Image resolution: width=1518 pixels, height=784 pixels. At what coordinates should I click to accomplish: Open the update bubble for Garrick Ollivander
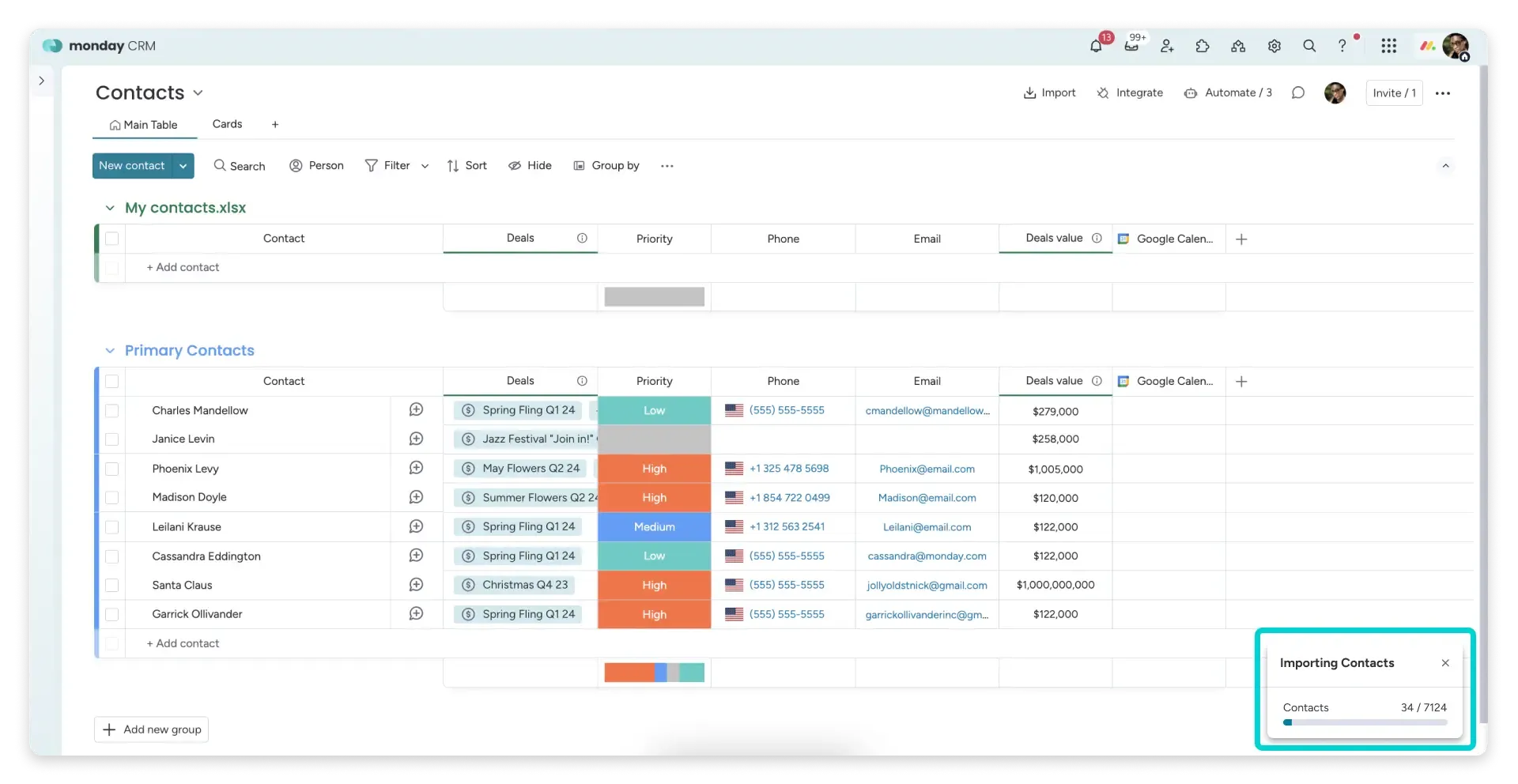416,613
